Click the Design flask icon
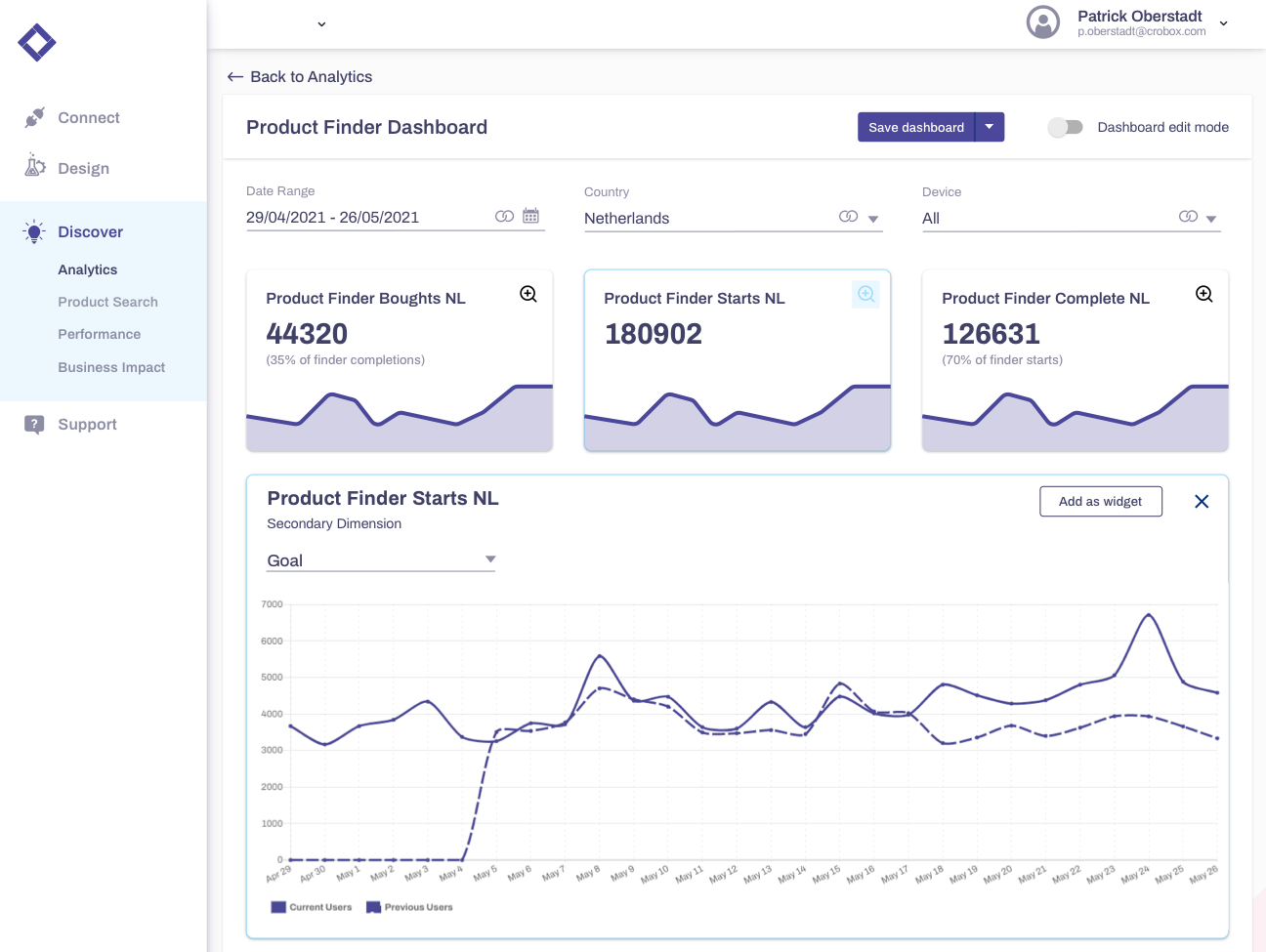The image size is (1266, 952). point(34,167)
